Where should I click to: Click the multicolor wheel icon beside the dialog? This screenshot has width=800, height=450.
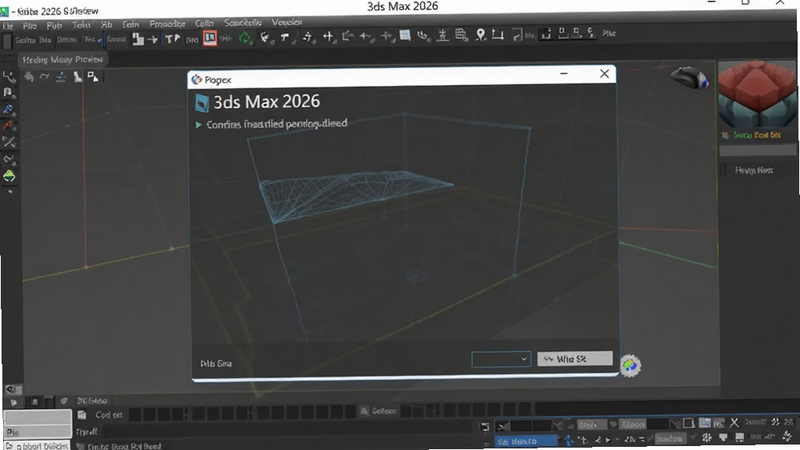(630, 365)
